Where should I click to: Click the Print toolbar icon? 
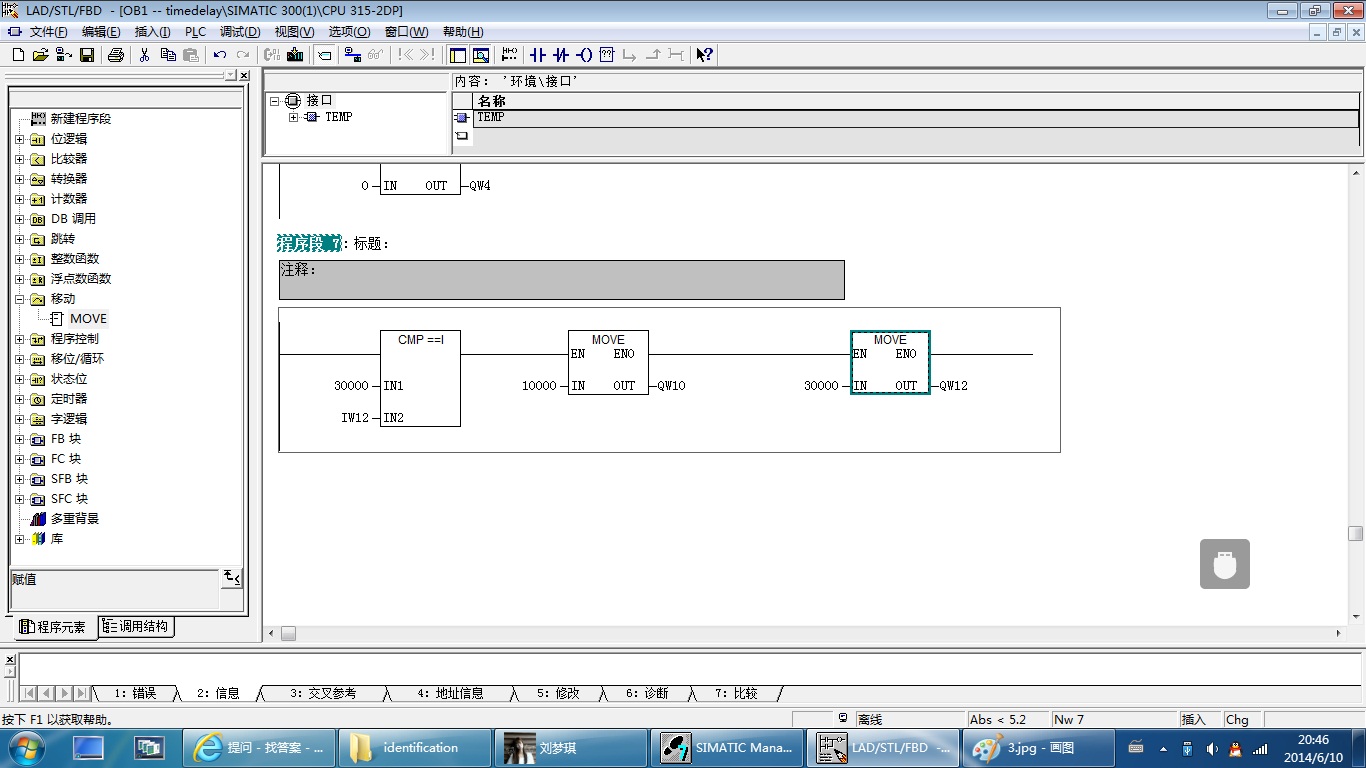point(115,55)
